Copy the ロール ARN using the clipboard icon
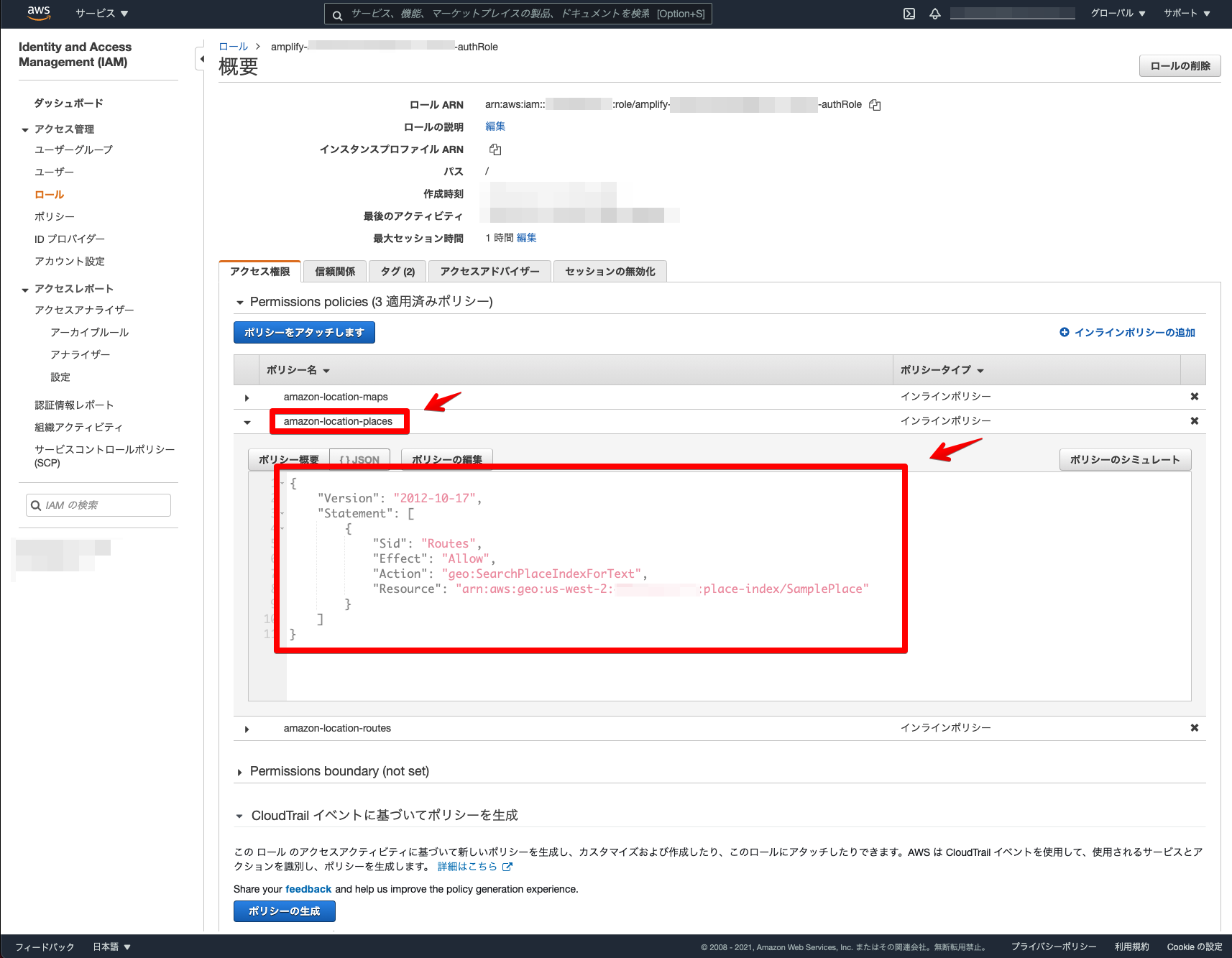The image size is (1232, 958). click(875, 104)
